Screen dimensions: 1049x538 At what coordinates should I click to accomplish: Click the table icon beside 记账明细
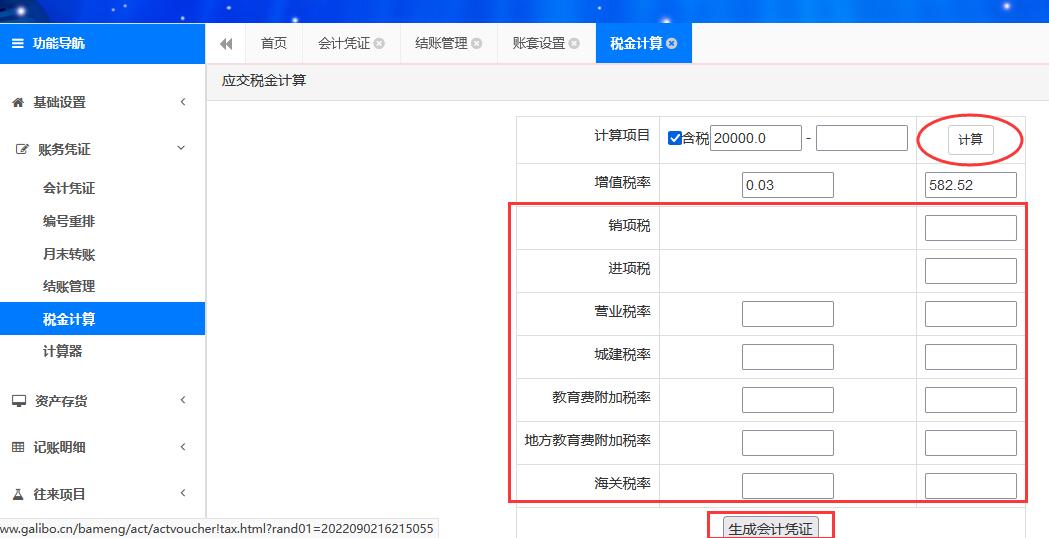[18, 448]
